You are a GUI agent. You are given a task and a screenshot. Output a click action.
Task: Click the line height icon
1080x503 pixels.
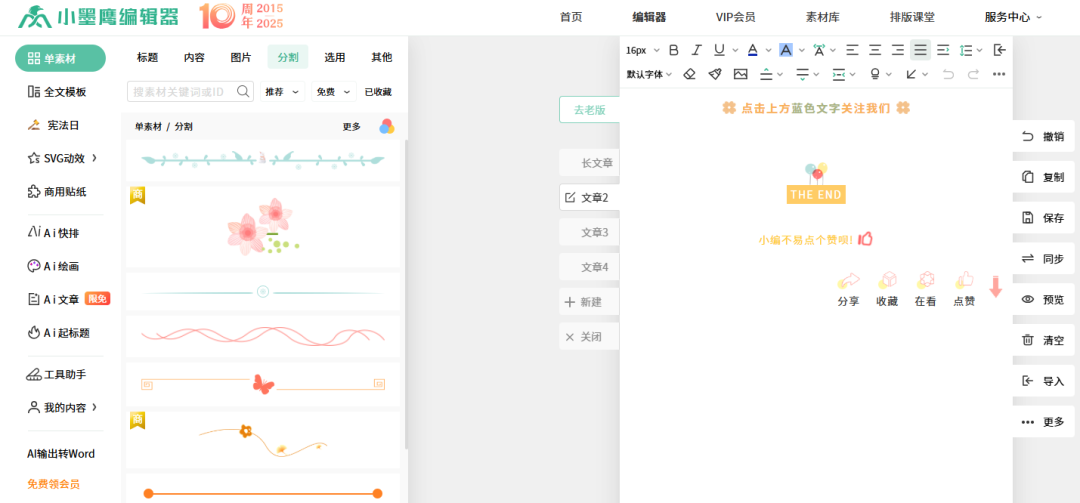(x=966, y=50)
